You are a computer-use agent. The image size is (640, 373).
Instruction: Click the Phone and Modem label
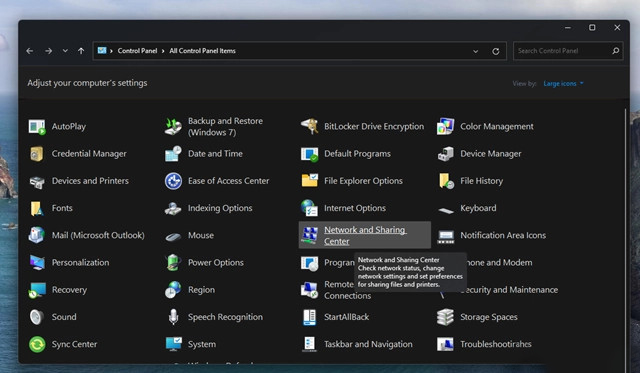500,262
